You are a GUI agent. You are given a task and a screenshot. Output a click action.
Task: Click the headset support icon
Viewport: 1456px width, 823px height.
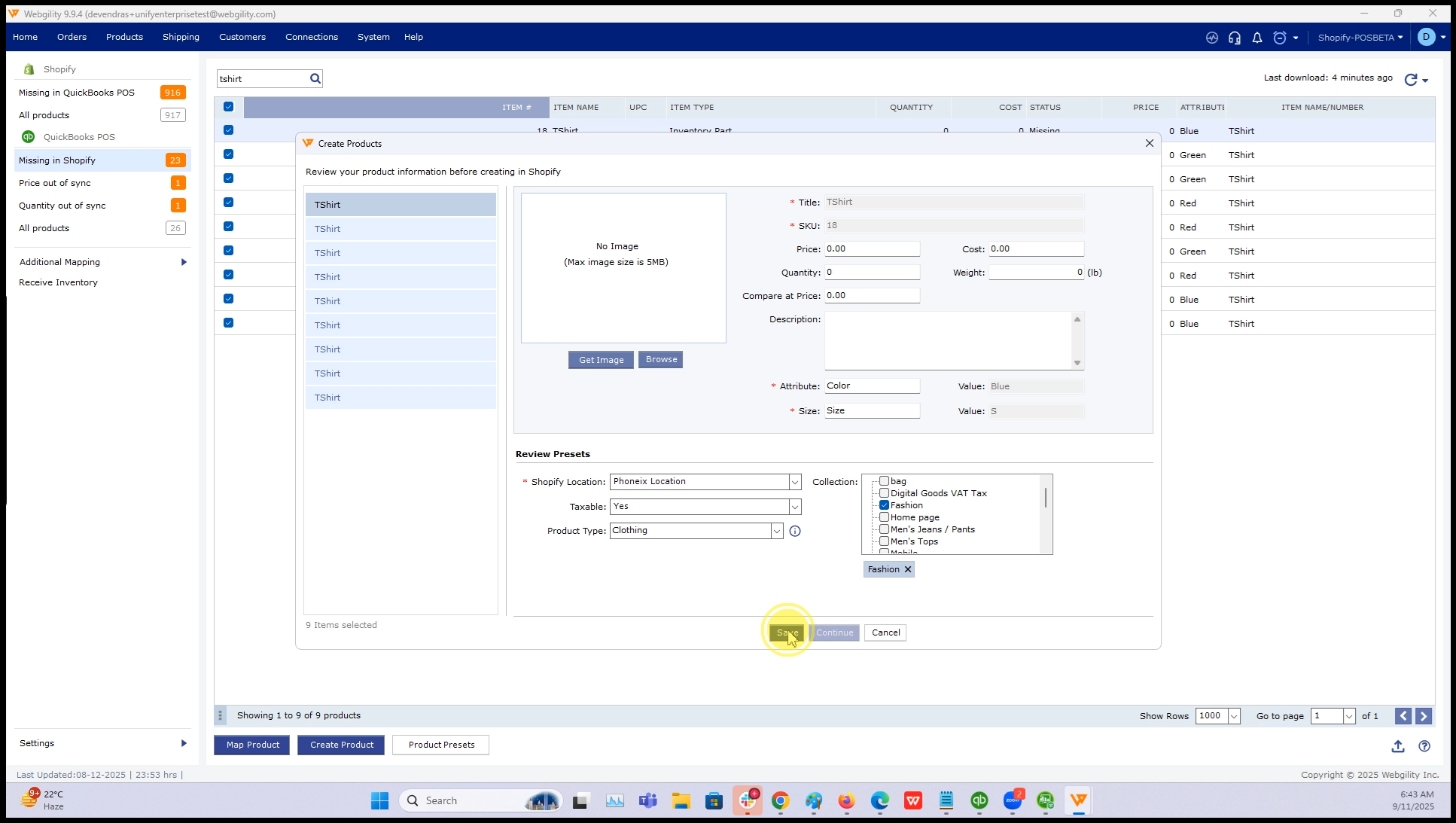[x=1235, y=38]
